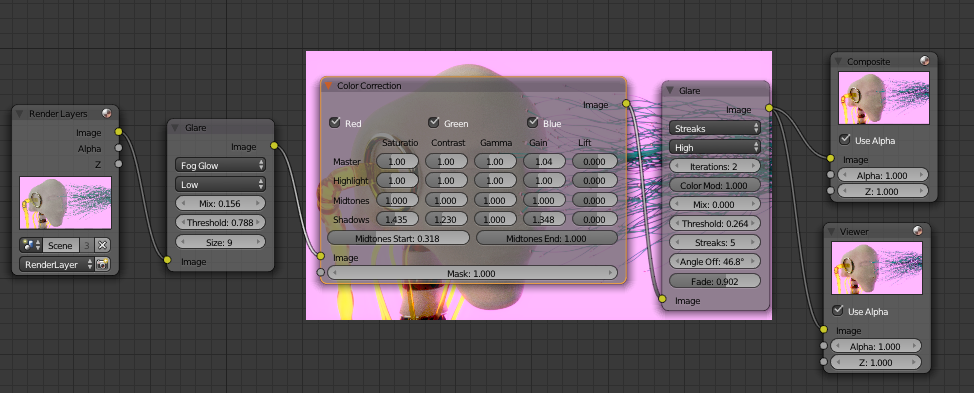The height and width of the screenshot is (393, 974).
Task: Click the Color Mod 1.000 field
Action: (x=714, y=186)
